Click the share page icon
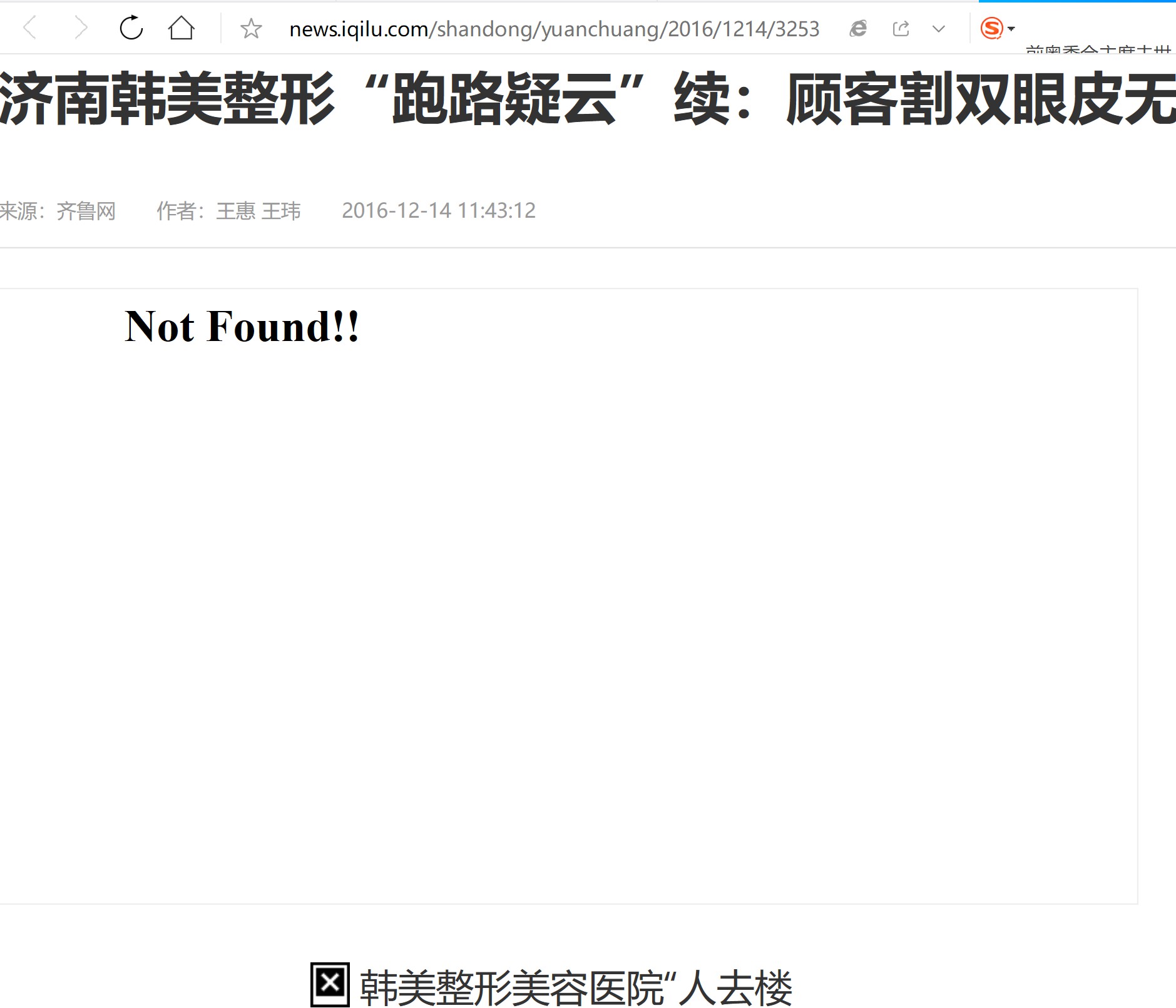This screenshot has width=1176, height=1008. pos(901,28)
